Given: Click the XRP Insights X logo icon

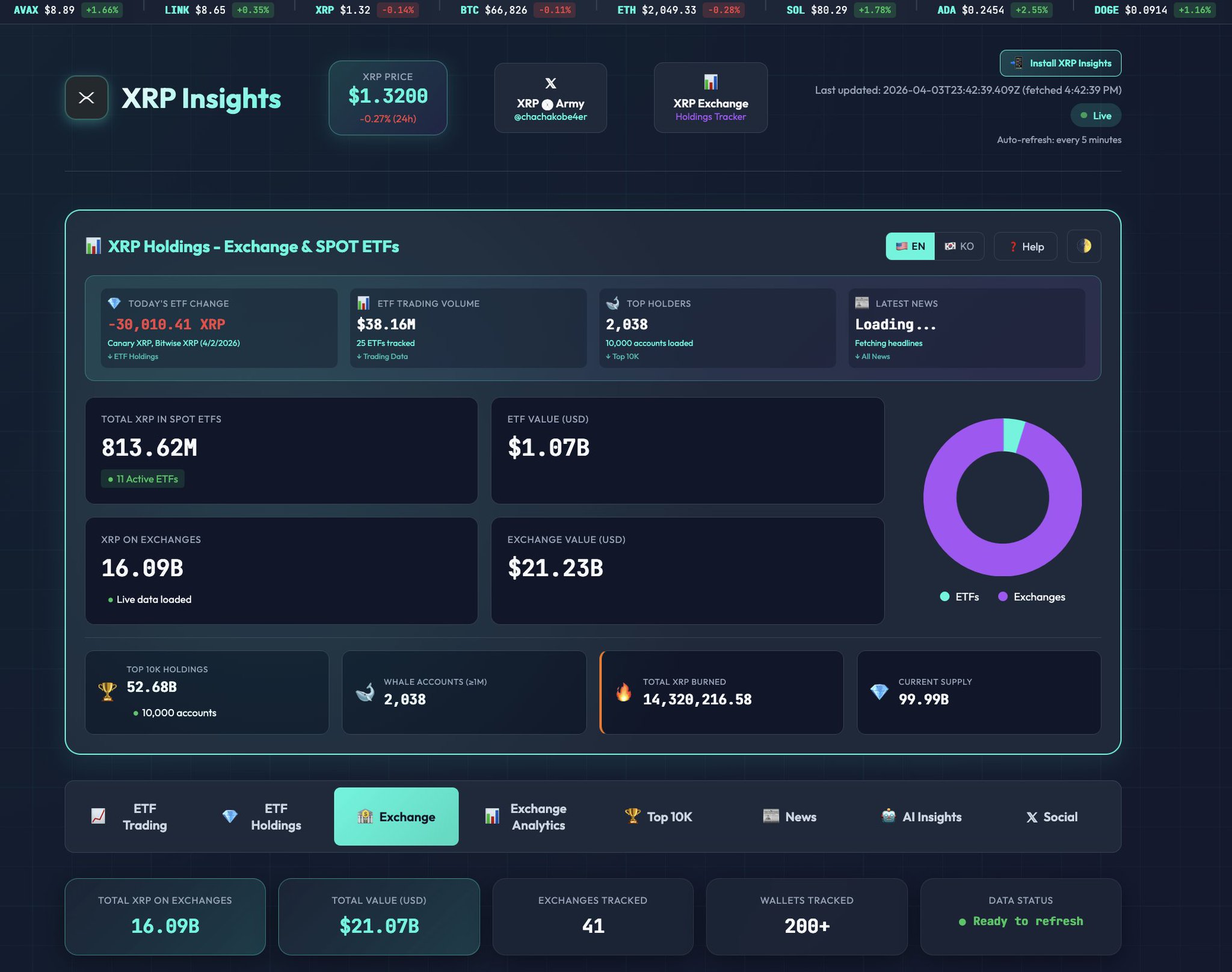Looking at the screenshot, I should click(x=86, y=97).
